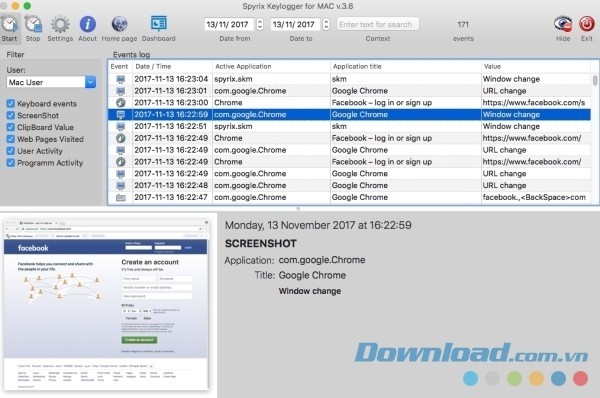Click screenshot icon of selected 16:22:59 row
This screenshot has height=398, width=600.
click(121, 114)
